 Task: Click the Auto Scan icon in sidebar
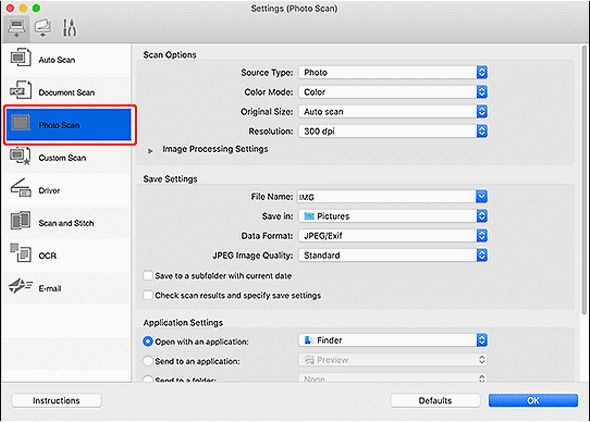21,58
